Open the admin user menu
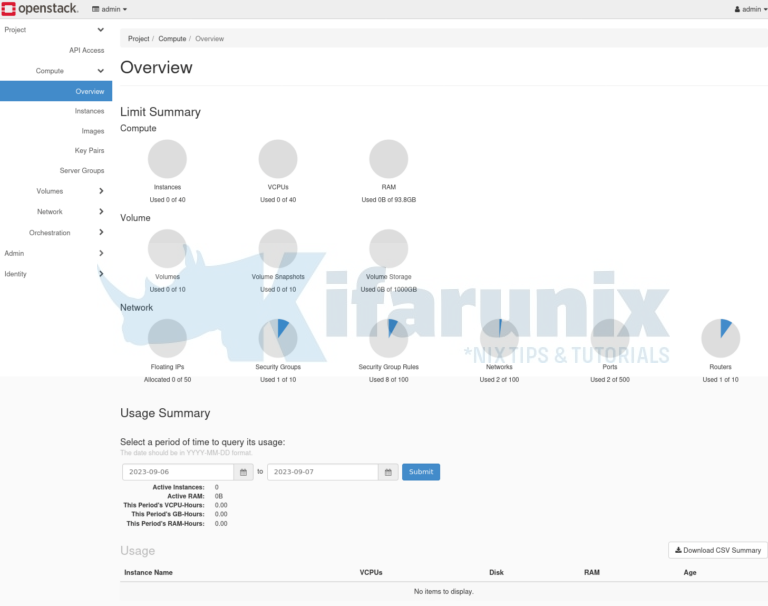 tap(751, 9)
